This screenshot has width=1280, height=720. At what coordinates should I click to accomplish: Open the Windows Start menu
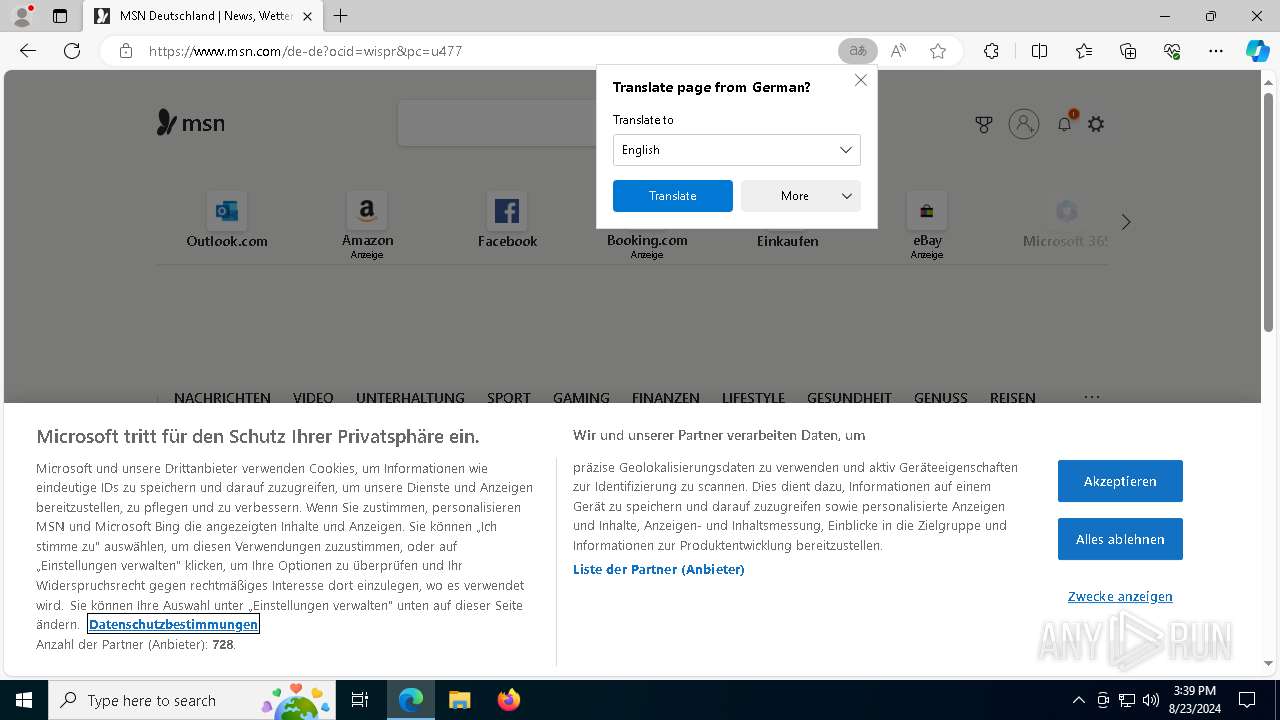[24, 700]
